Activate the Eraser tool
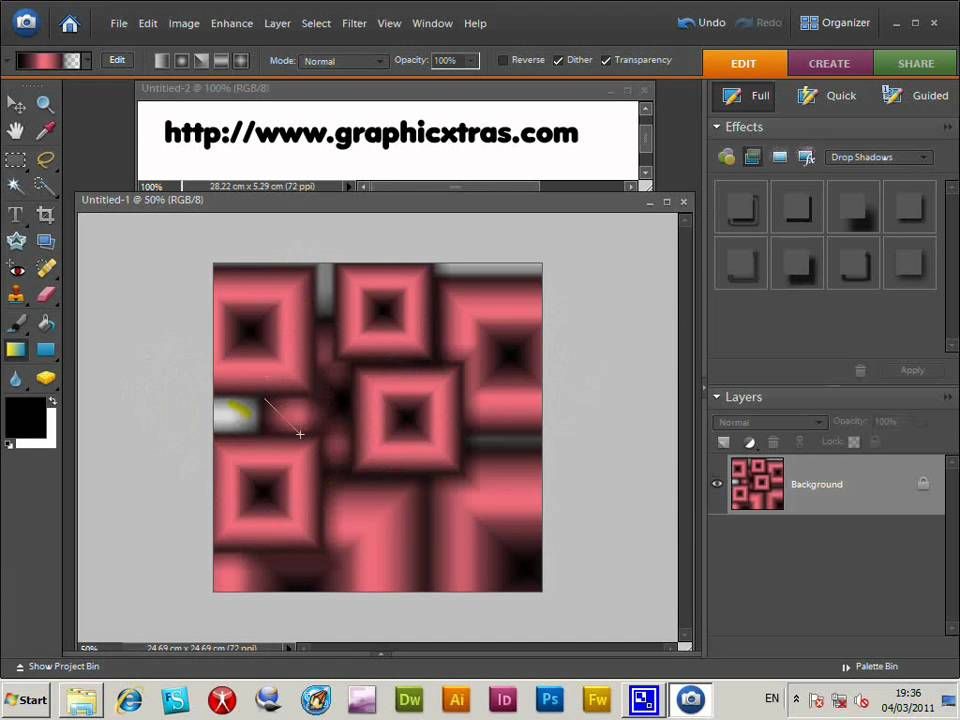Screen dimensions: 960x720 tap(45, 295)
